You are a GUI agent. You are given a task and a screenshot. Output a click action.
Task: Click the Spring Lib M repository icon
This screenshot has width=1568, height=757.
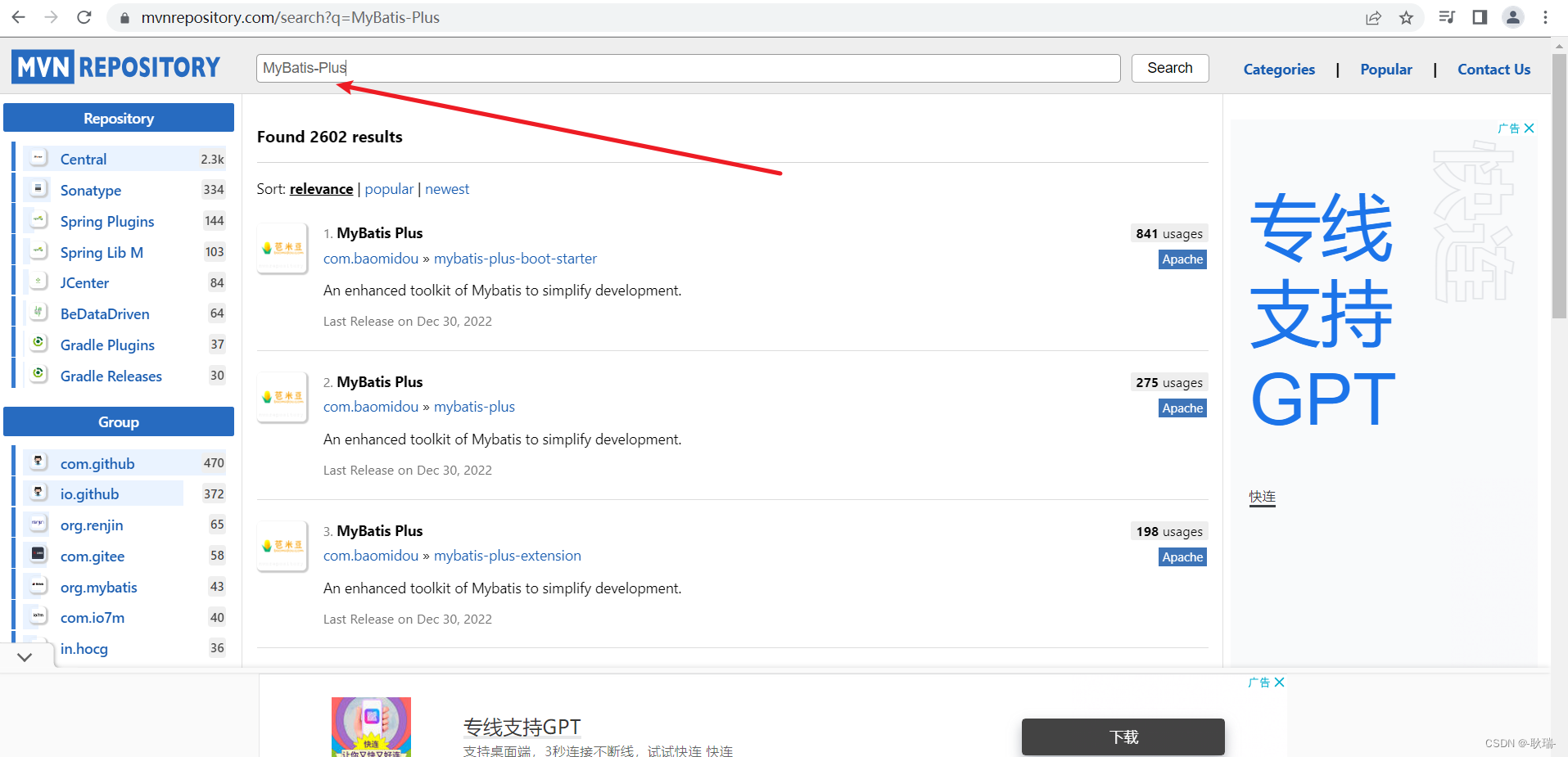pyautogui.click(x=38, y=251)
